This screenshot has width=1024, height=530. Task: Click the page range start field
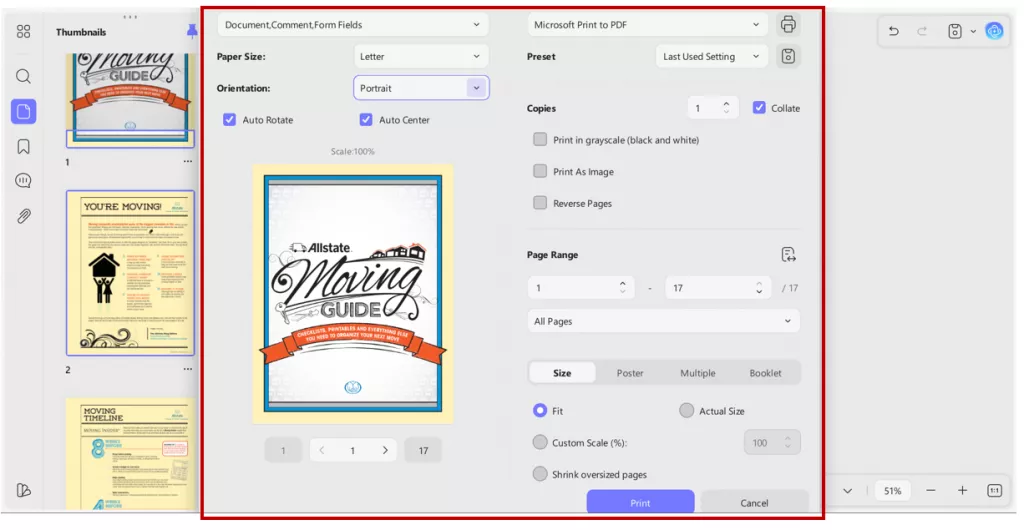[580, 288]
